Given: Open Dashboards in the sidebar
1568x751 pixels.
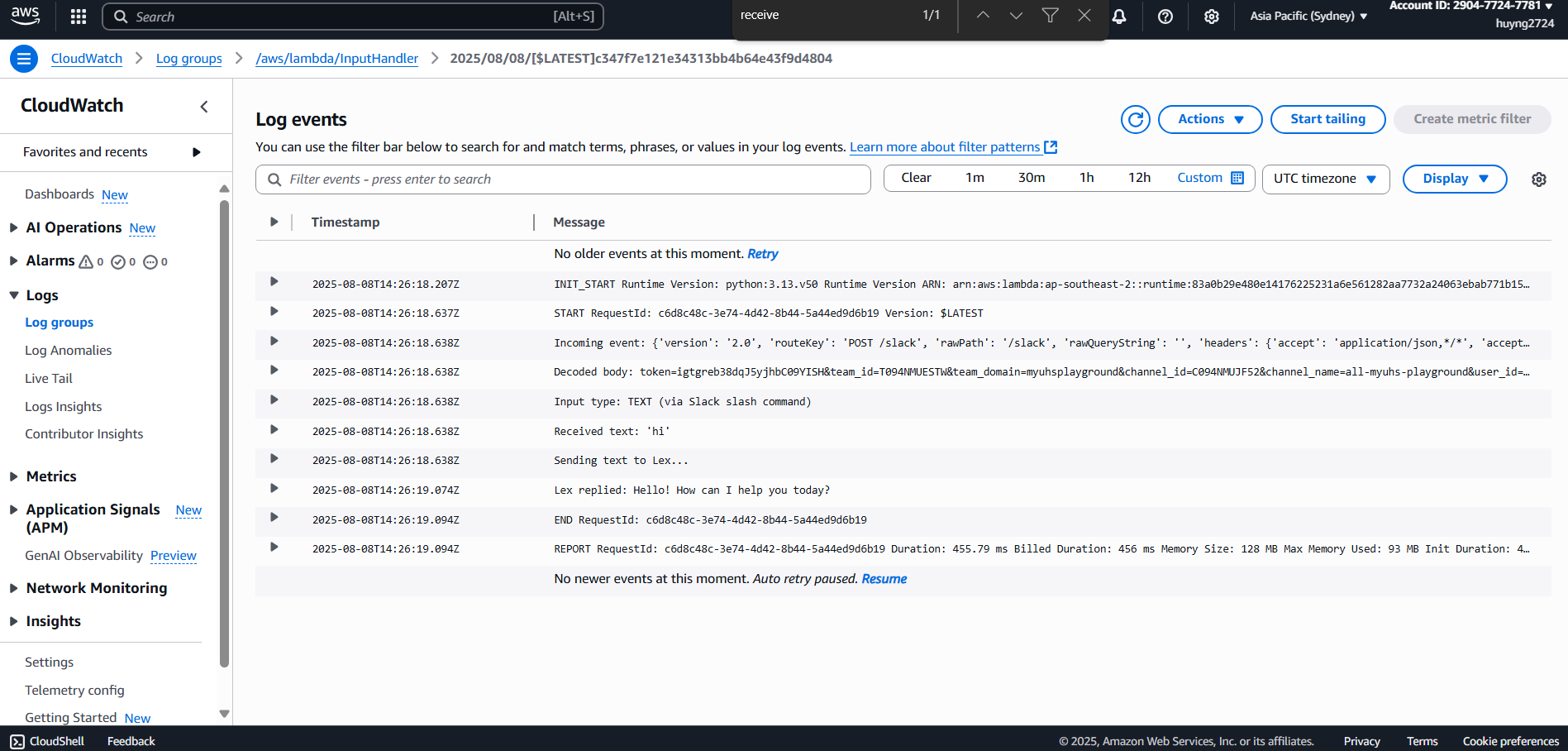Looking at the screenshot, I should pos(60,194).
